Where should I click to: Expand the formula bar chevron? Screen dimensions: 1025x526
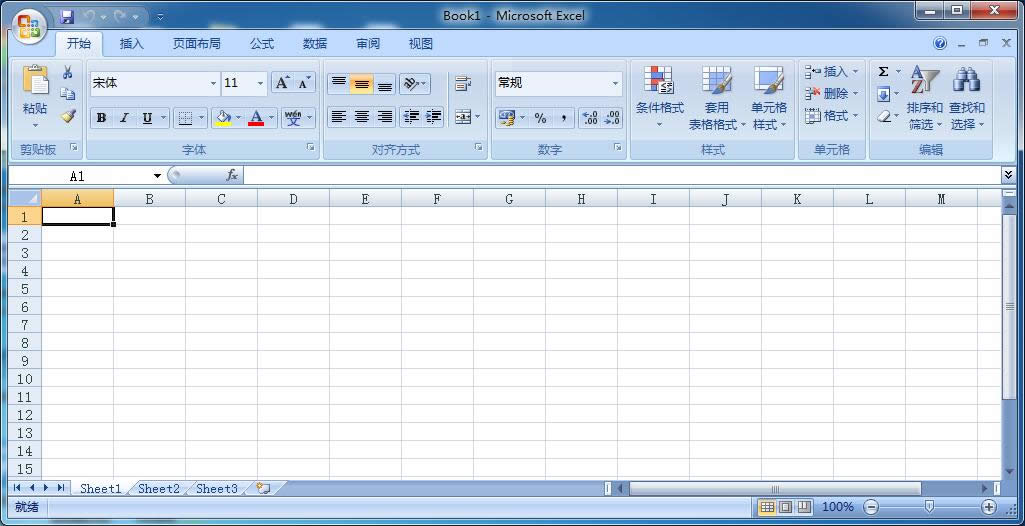[1008, 174]
